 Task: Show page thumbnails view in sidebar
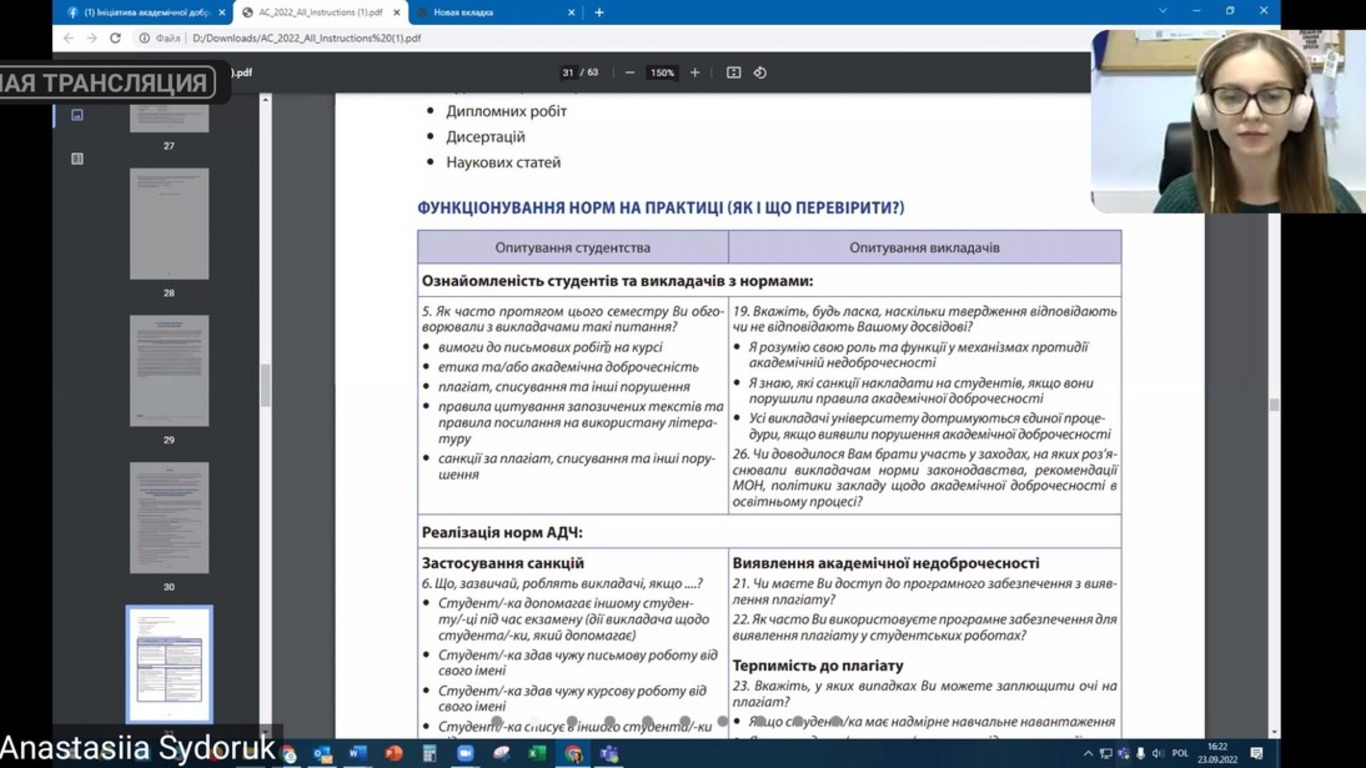point(77,115)
